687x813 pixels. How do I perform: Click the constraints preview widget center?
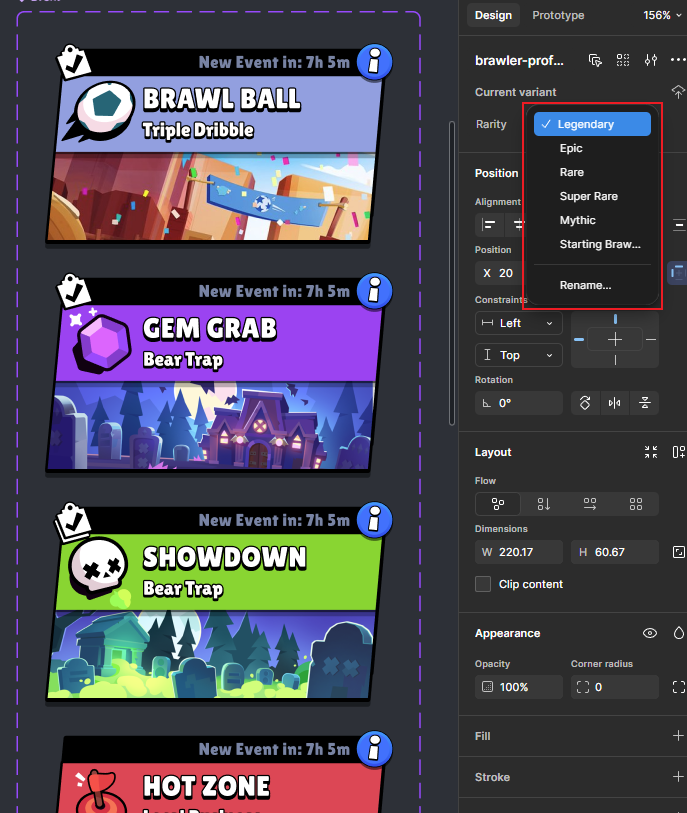[615, 340]
